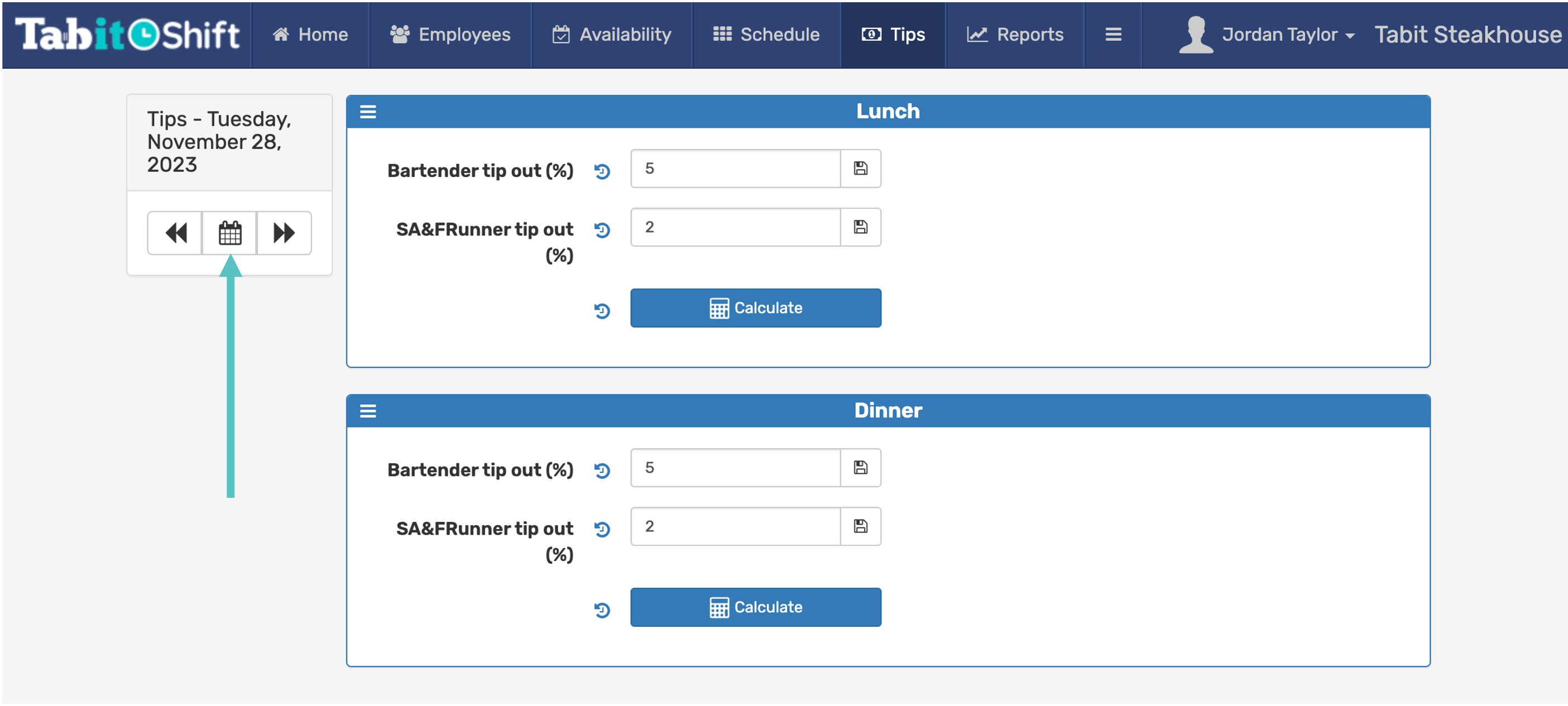Save the Lunch Bartender tip out value
This screenshot has height=706, width=1568.
860,169
